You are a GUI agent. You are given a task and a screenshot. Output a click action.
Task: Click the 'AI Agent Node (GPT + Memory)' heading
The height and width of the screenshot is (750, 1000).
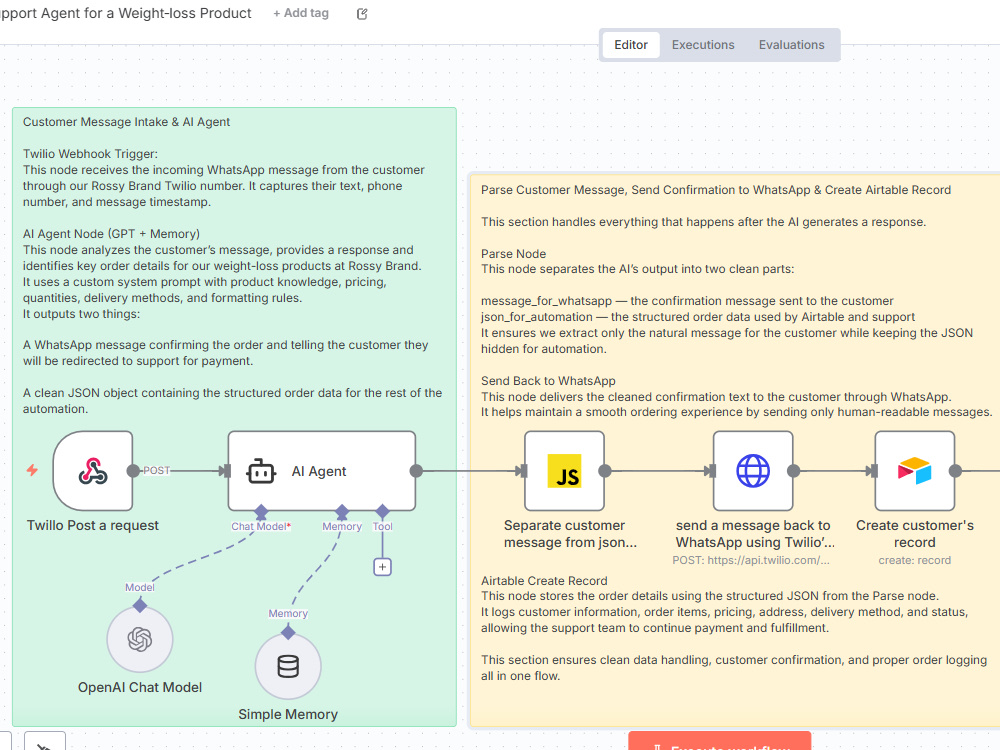[x=112, y=233]
